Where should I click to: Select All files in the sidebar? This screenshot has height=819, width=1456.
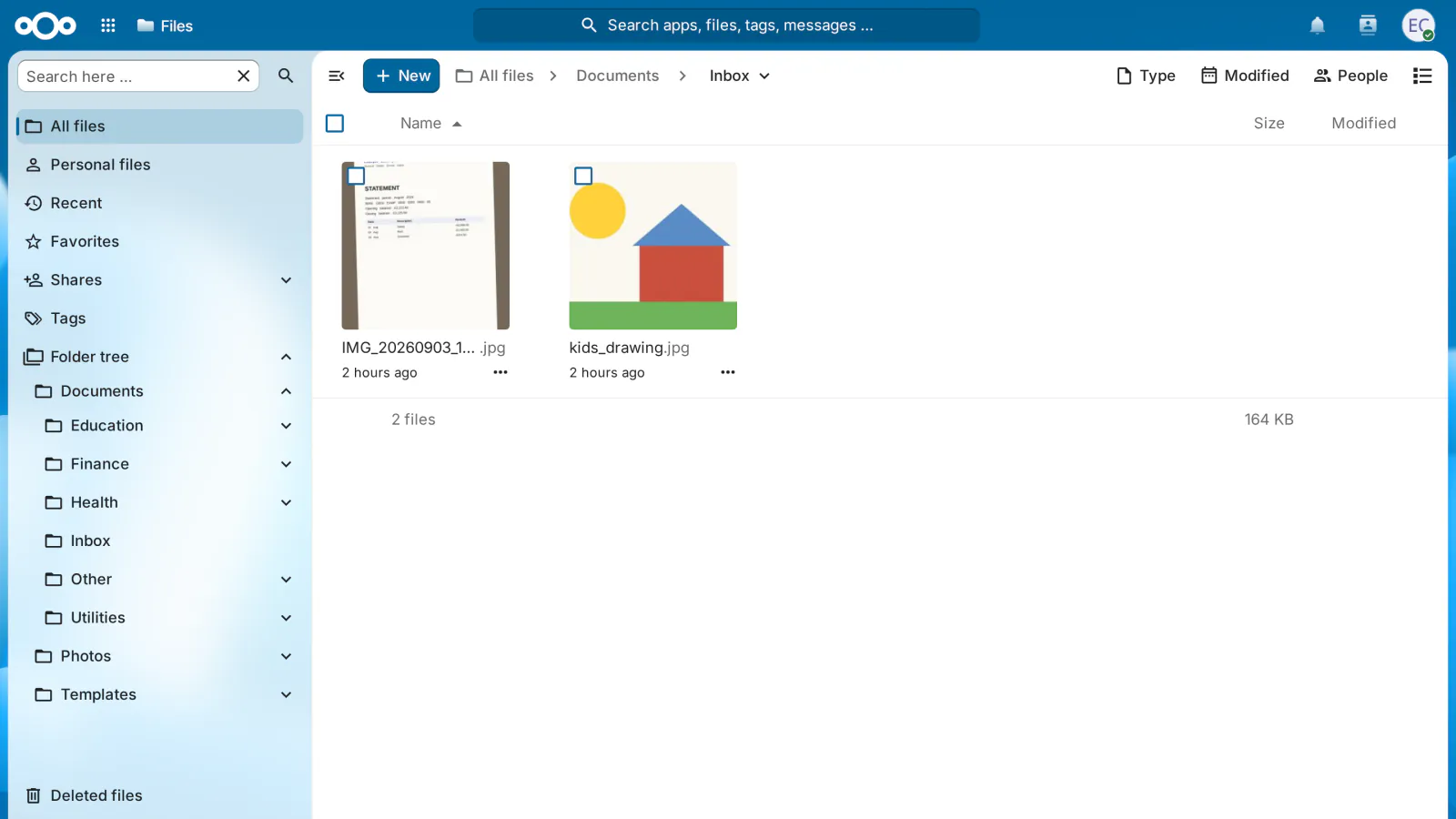pos(160,126)
